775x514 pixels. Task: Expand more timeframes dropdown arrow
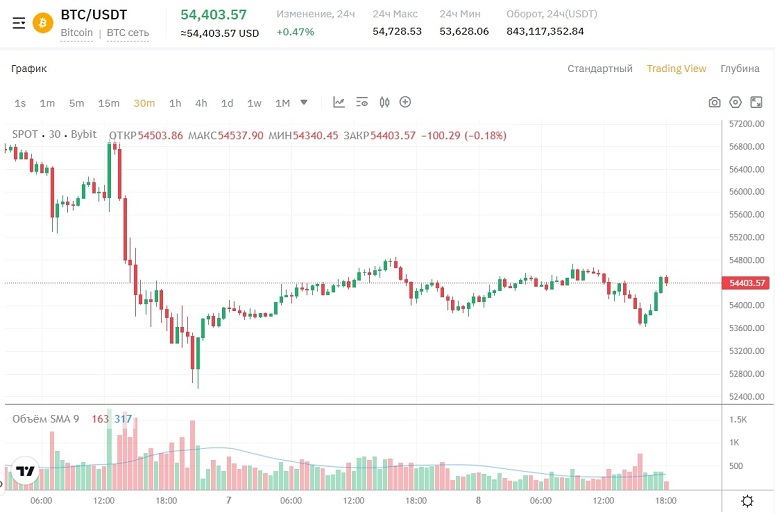[x=304, y=103]
